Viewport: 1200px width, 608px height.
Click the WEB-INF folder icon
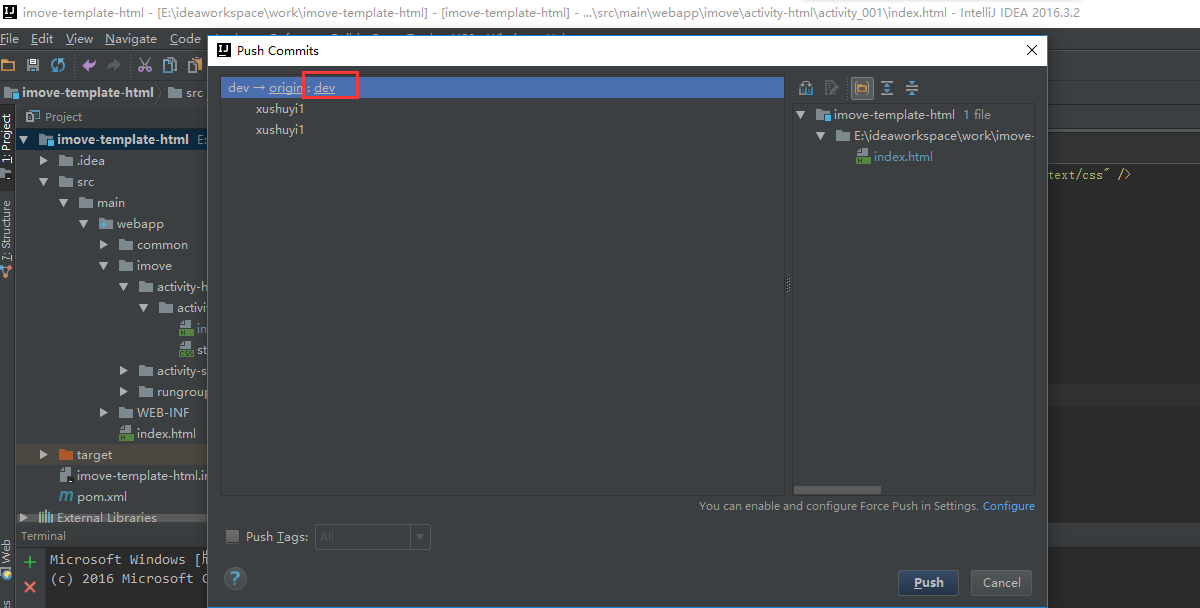126,413
